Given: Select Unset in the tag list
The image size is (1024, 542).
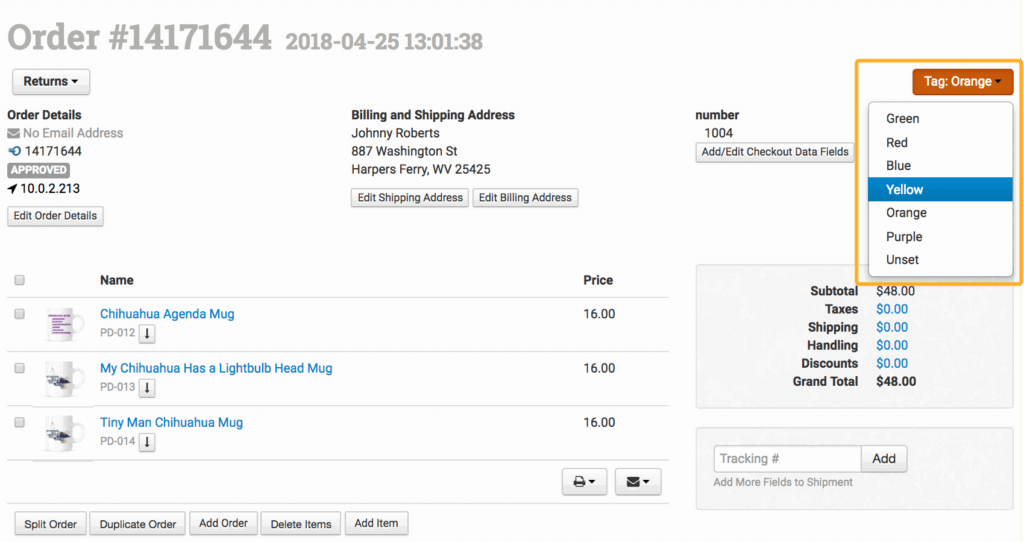Looking at the screenshot, I should pos(902,260).
